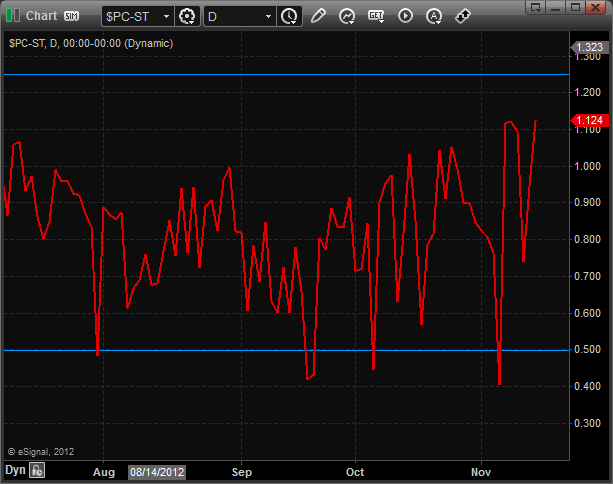
Task: Select the upper blue horizontal line
Action: (286, 74)
